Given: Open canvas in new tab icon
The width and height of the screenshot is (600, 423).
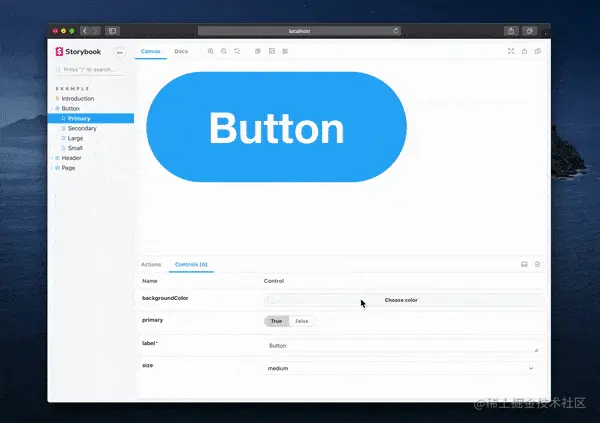Looking at the screenshot, I should pos(524,51).
